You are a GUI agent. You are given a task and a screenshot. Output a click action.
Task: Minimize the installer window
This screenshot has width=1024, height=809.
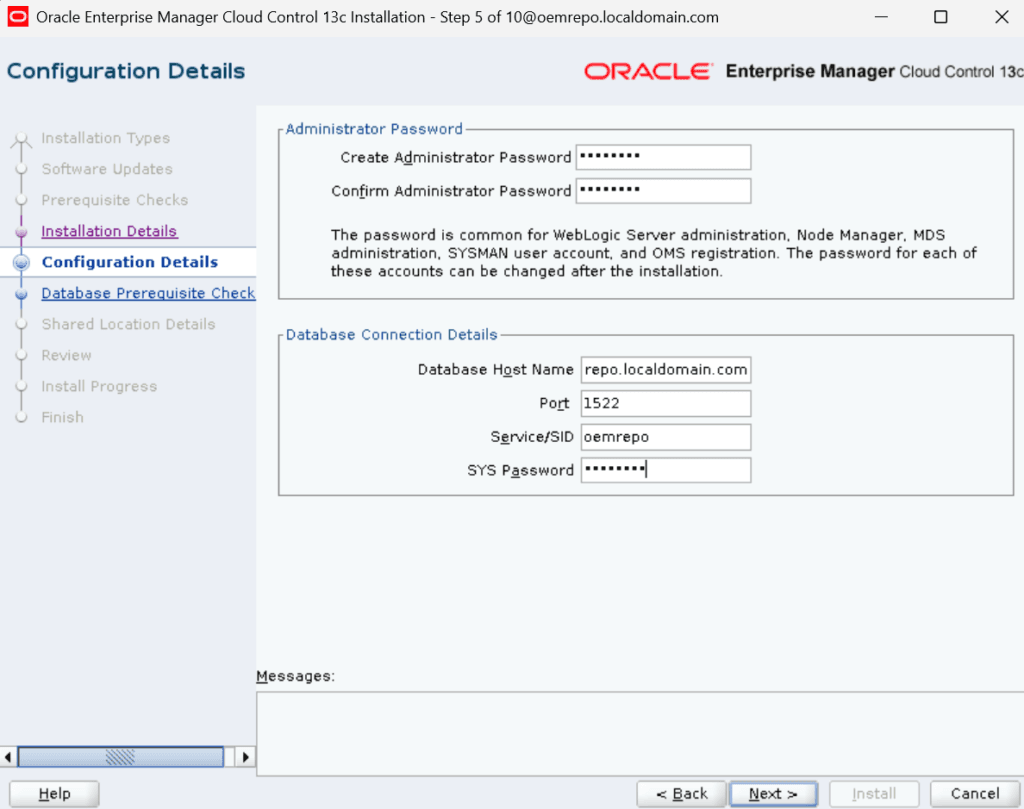point(881,17)
